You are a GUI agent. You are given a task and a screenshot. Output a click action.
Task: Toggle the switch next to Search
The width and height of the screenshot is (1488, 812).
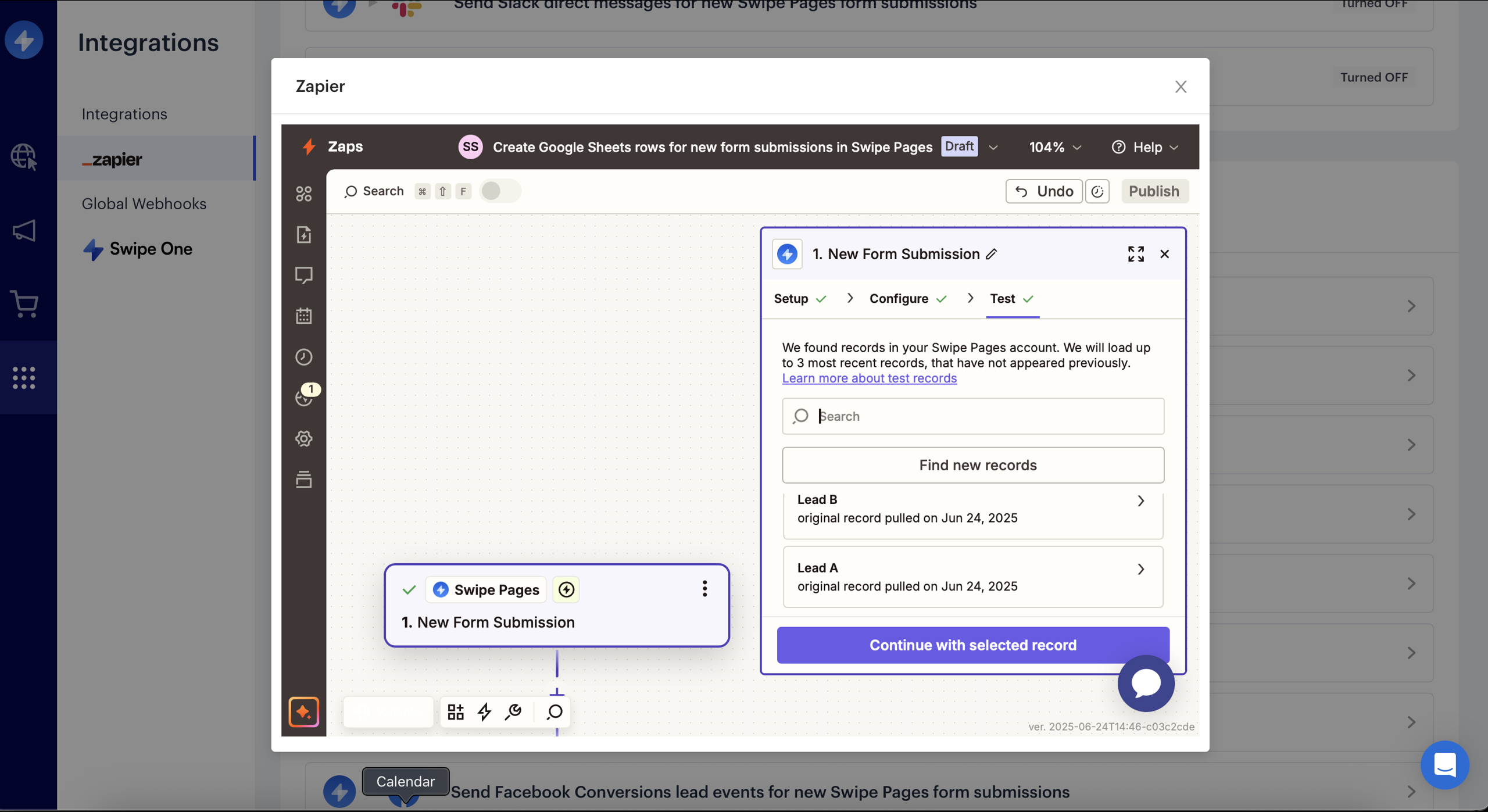point(499,191)
